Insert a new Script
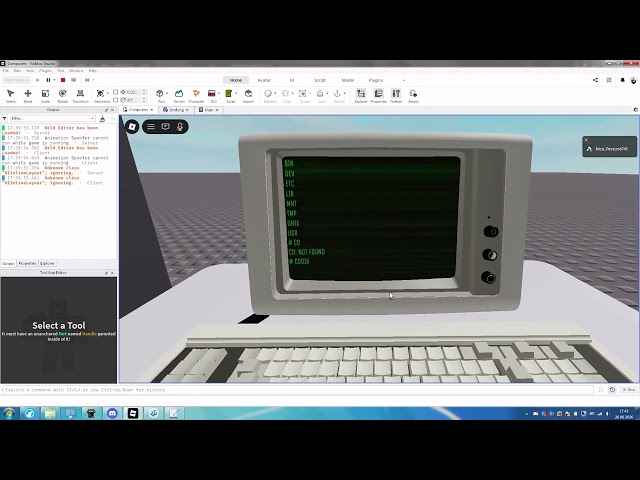This screenshot has width=640, height=480. point(229,96)
